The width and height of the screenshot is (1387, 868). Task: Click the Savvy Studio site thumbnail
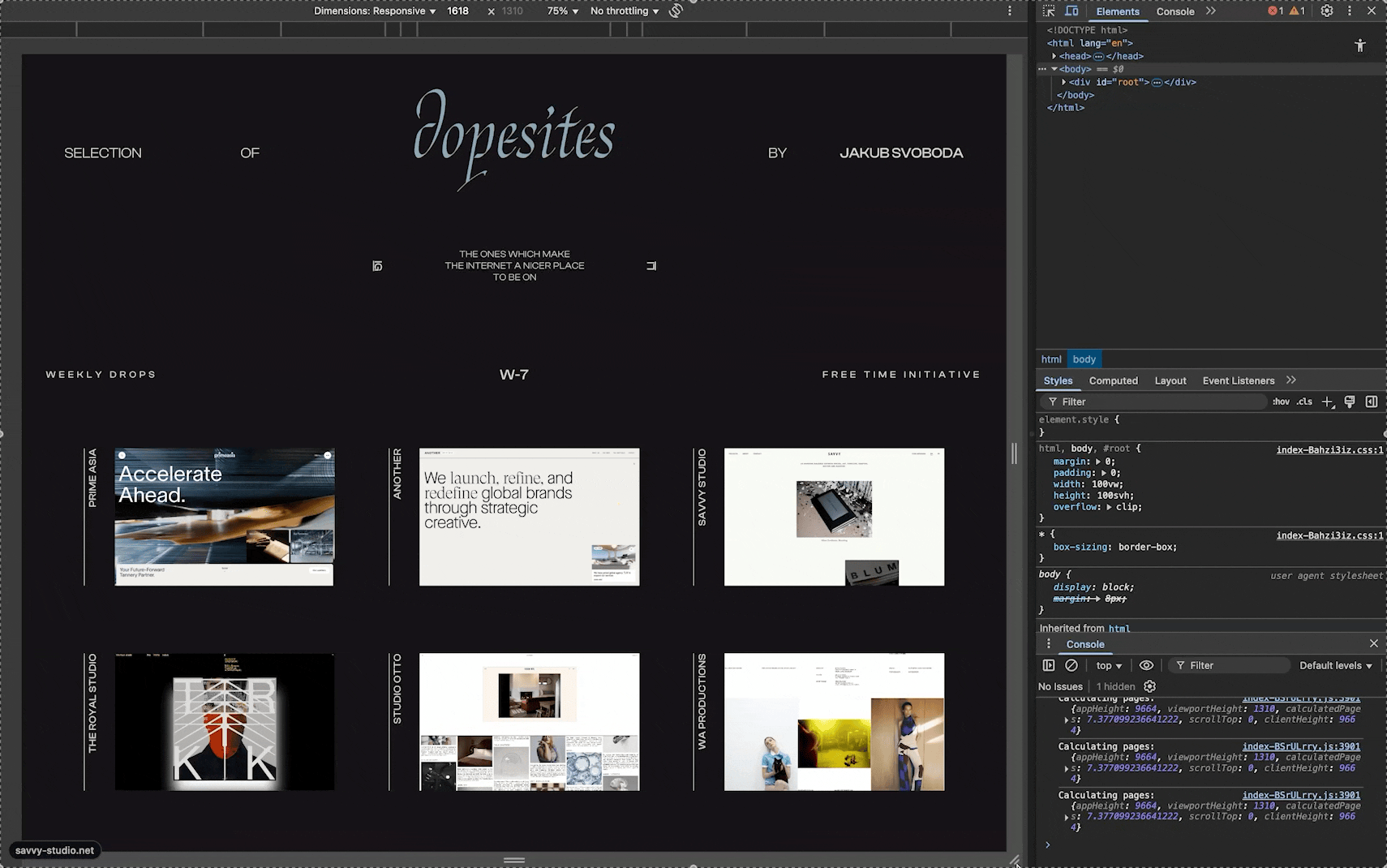point(834,517)
